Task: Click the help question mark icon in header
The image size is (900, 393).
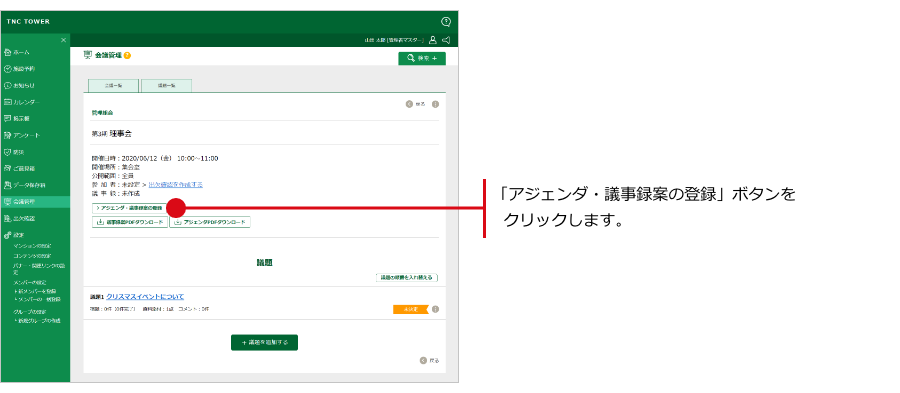Action: click(x=446, y=22)
